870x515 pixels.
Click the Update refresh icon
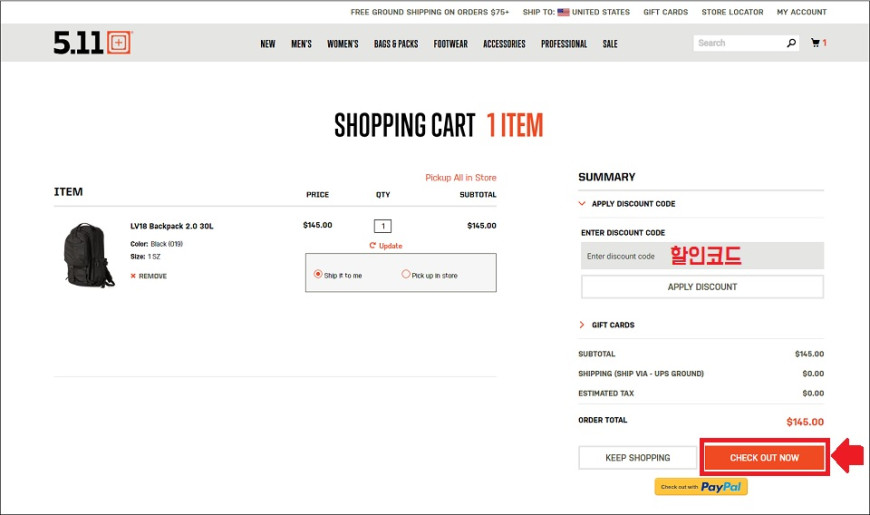click(373, 245)
